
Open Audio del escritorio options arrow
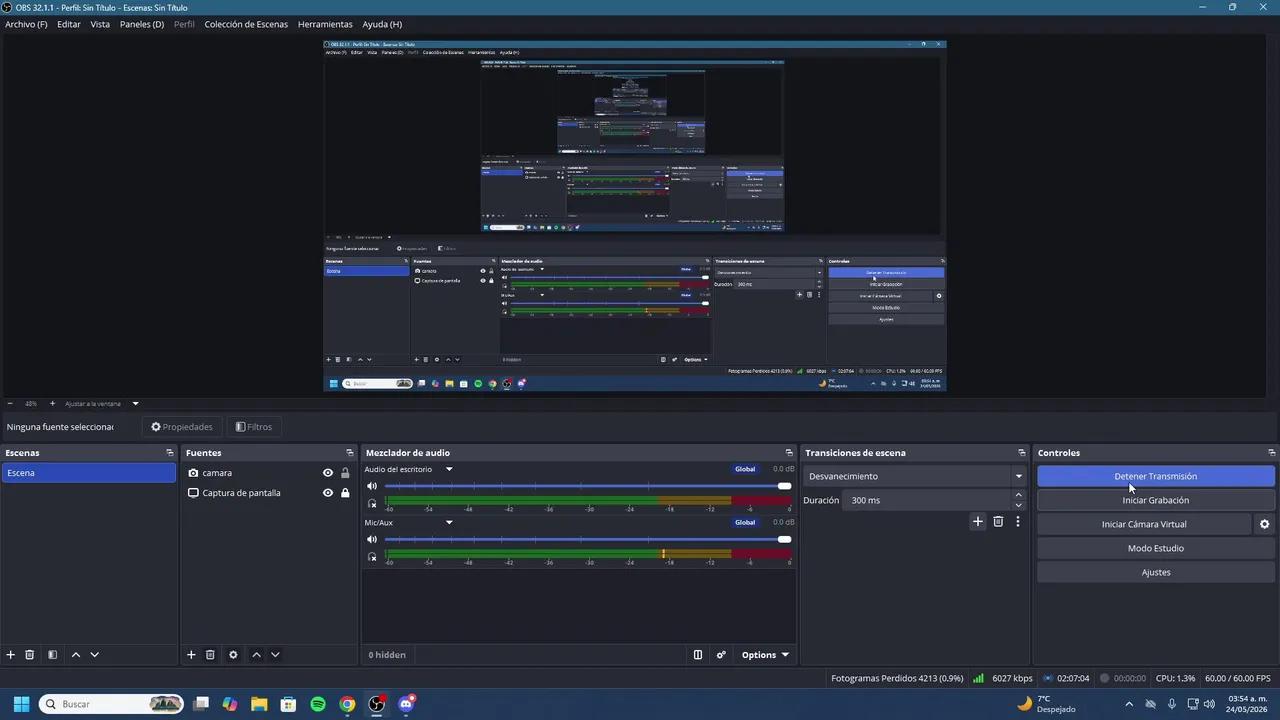(x=449, y=469)
